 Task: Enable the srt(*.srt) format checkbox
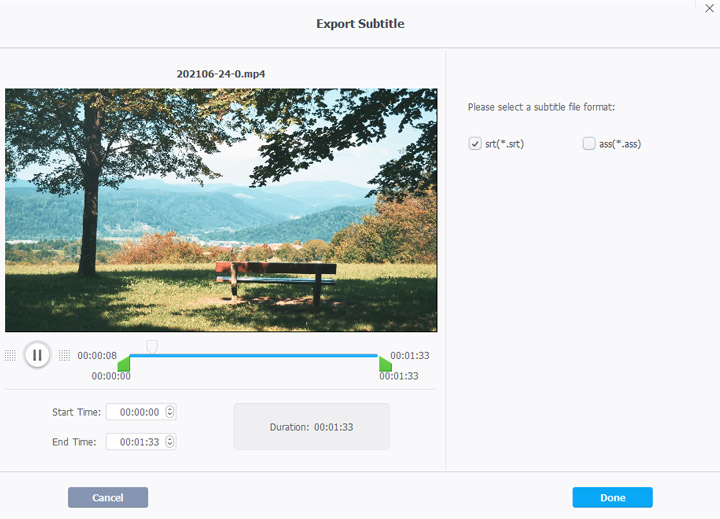(475, 144)
